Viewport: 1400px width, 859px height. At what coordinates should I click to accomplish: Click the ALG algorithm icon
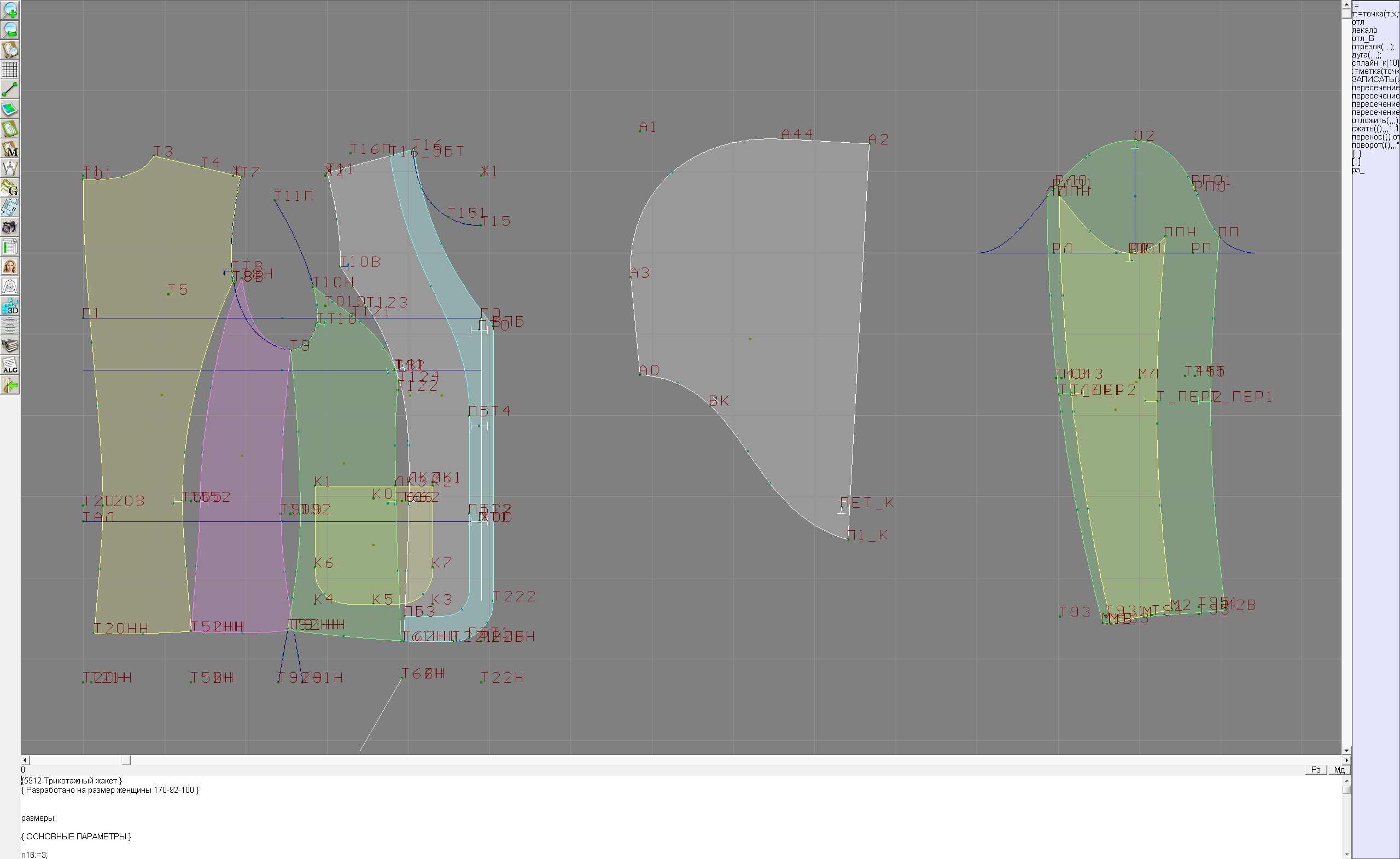[10, 365]
